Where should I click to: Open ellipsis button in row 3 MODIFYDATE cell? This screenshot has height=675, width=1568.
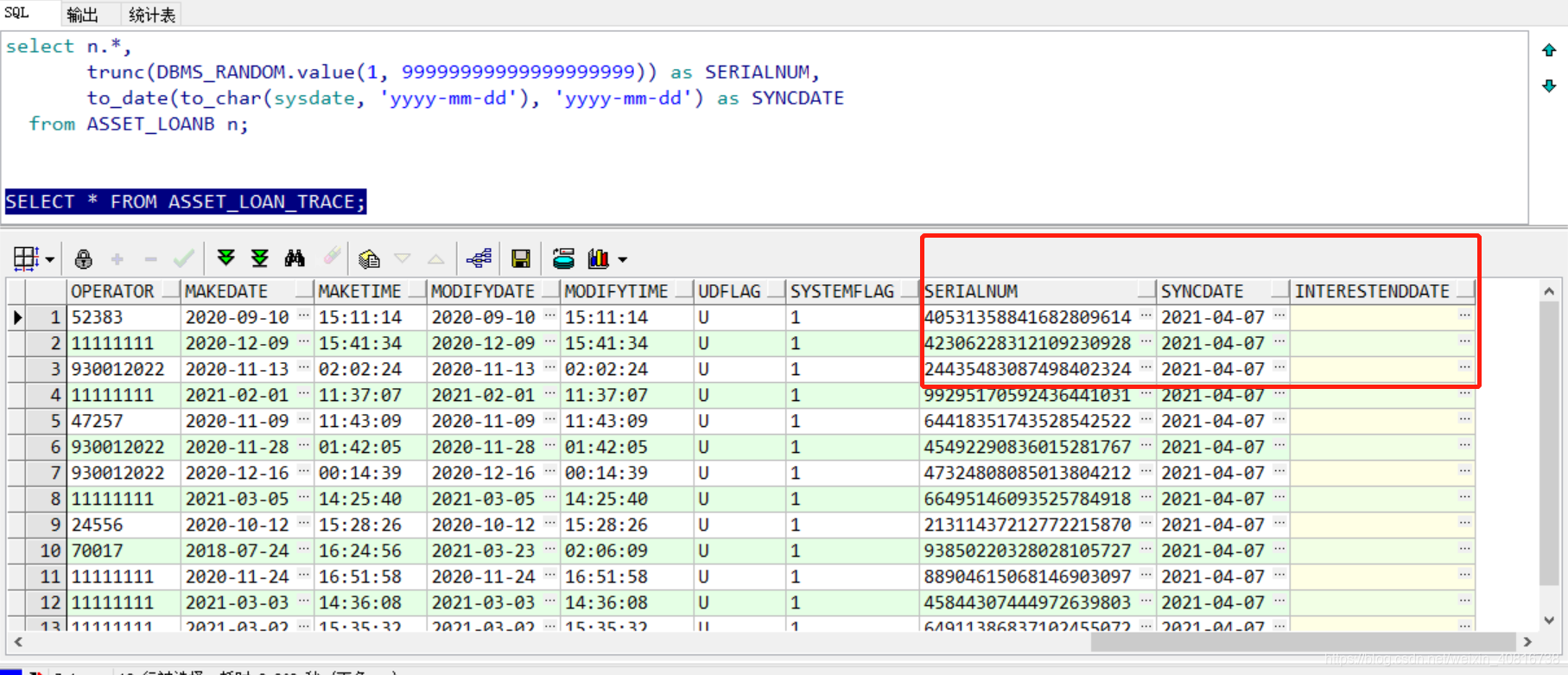click(x=550, y=367)
